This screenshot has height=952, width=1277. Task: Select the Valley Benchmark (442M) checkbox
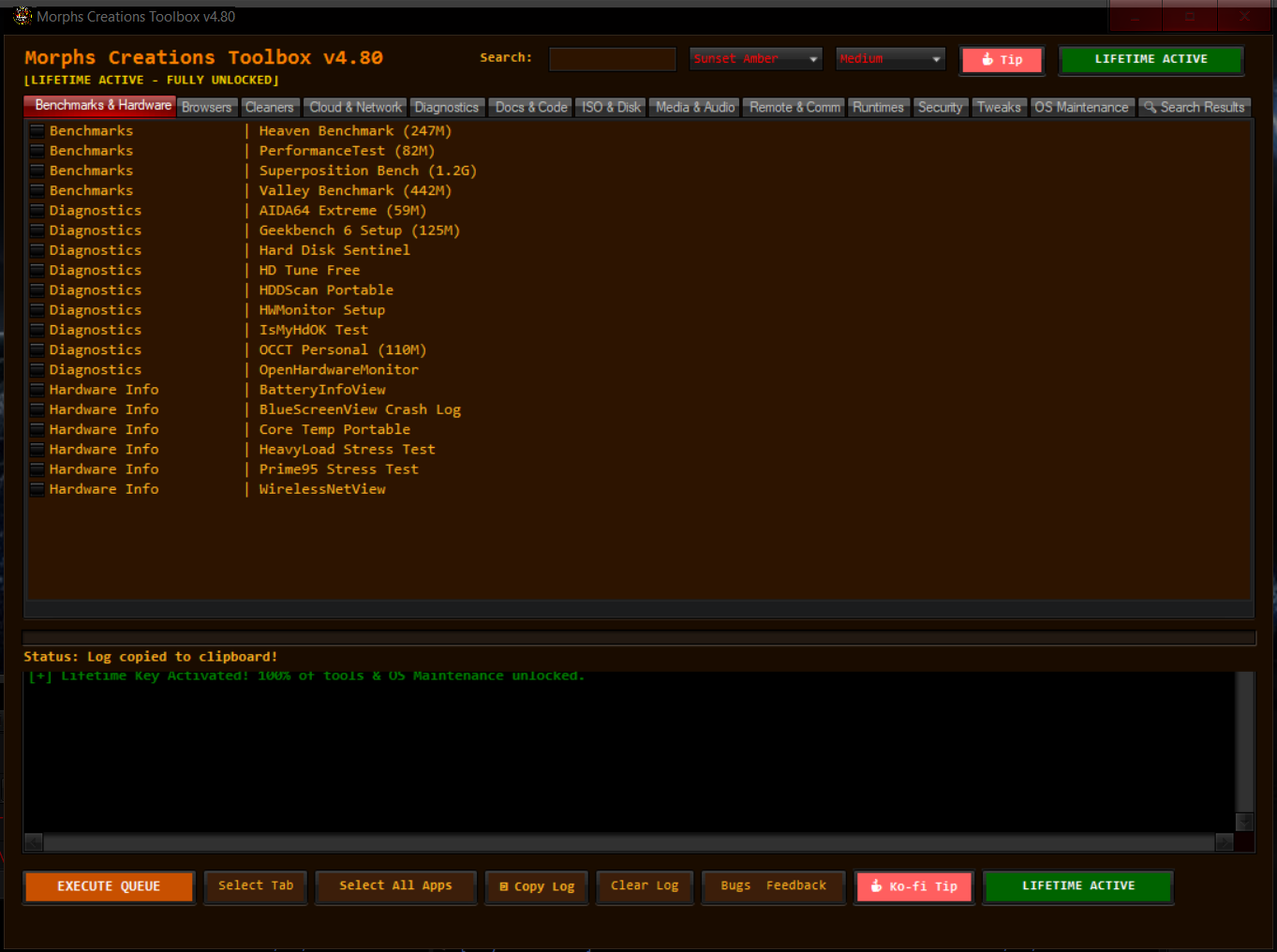click(37, 190)
